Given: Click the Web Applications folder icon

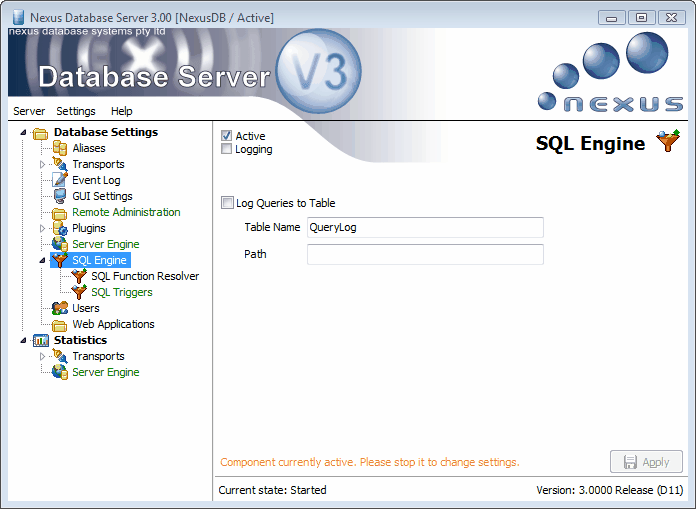Looking at the screenshot, I should (60, 325).
